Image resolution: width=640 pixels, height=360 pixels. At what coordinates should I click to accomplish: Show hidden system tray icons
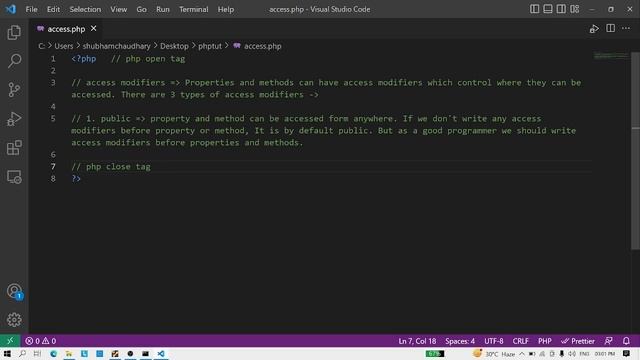point(522,354)
